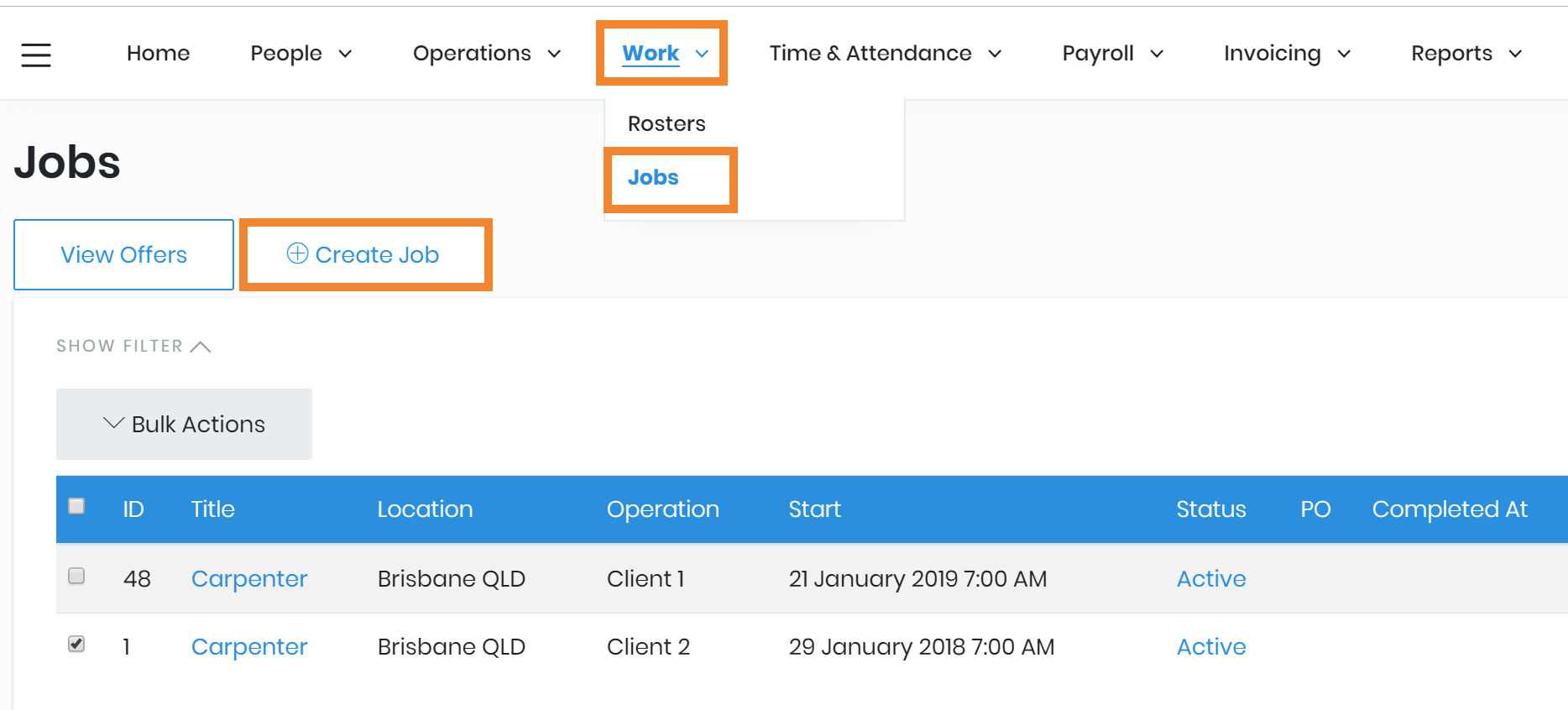The width and height of the screenshot is (1568, 710).
Task: Click Active status for Client 2 job
Action: point(1210,646)
